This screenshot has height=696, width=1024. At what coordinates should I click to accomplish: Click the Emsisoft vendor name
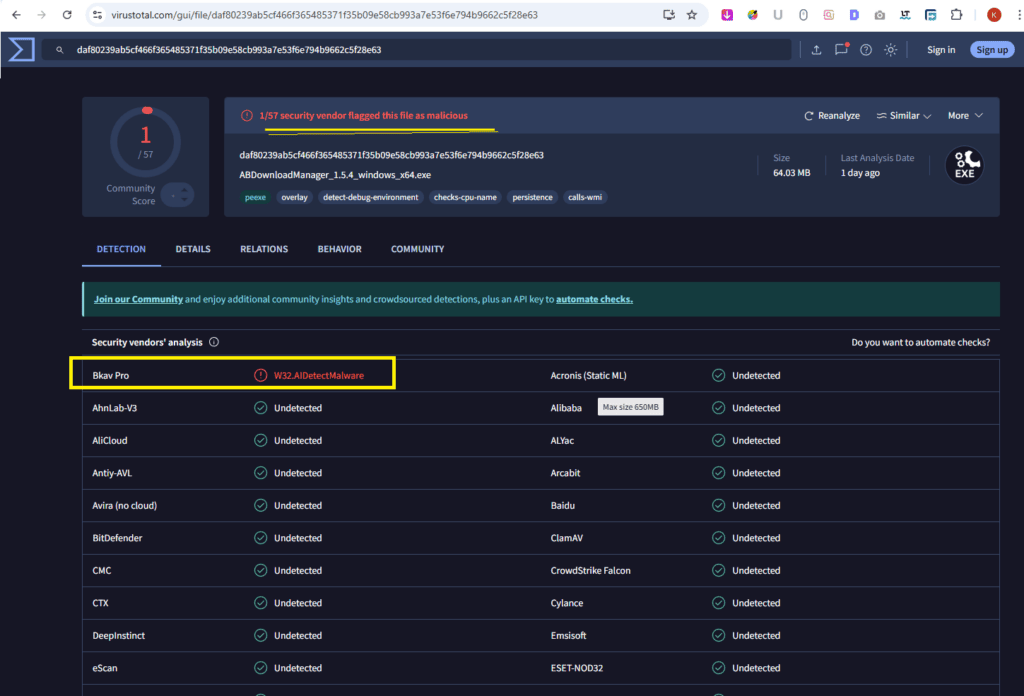pyautogui.click(x=568, y=635)
